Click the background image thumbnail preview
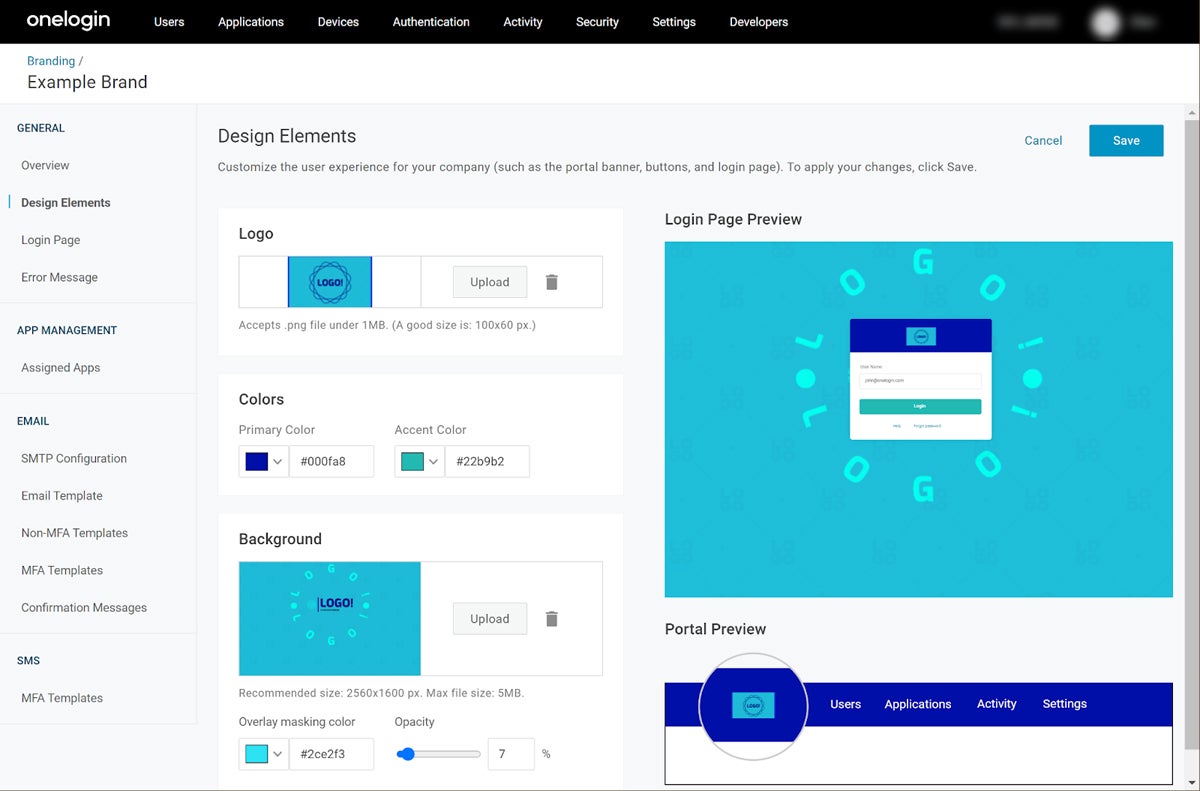Screen dimensions: 1200x791 (x=330, y=618)
